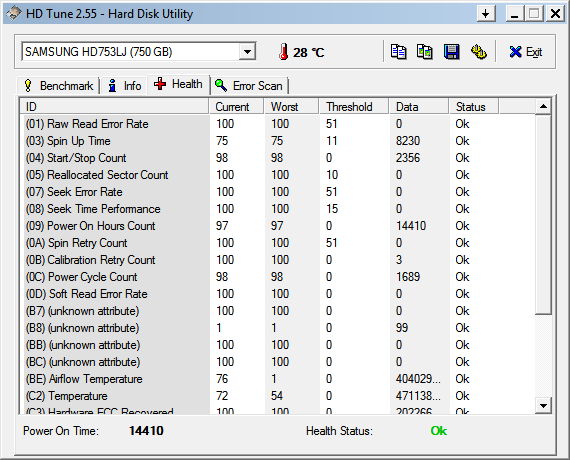Open the SAMSUNG HD753LJ drive dropdown

tap(247, 52)
